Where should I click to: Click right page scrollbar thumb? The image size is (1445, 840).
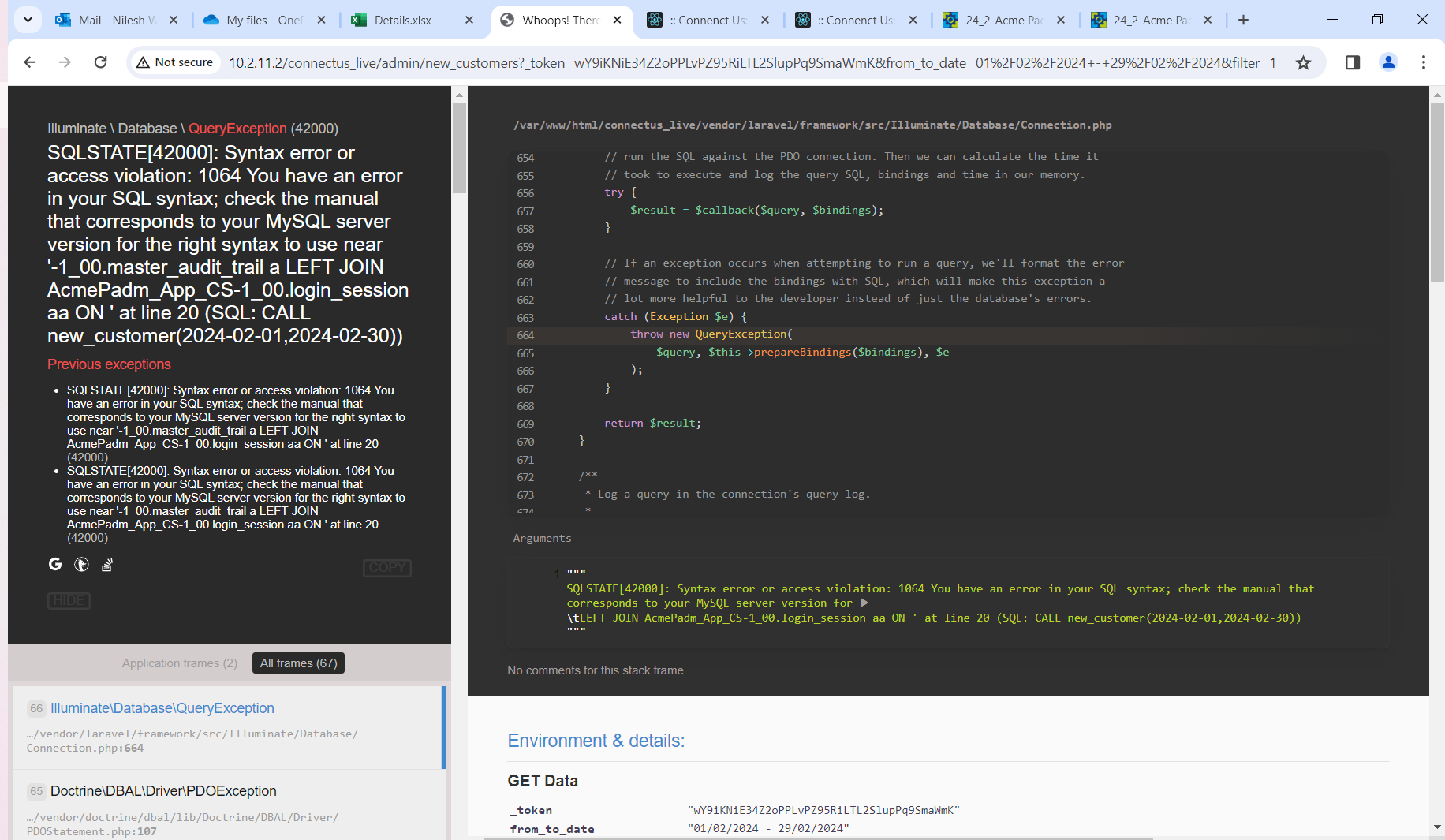[x=1437, y=191]
